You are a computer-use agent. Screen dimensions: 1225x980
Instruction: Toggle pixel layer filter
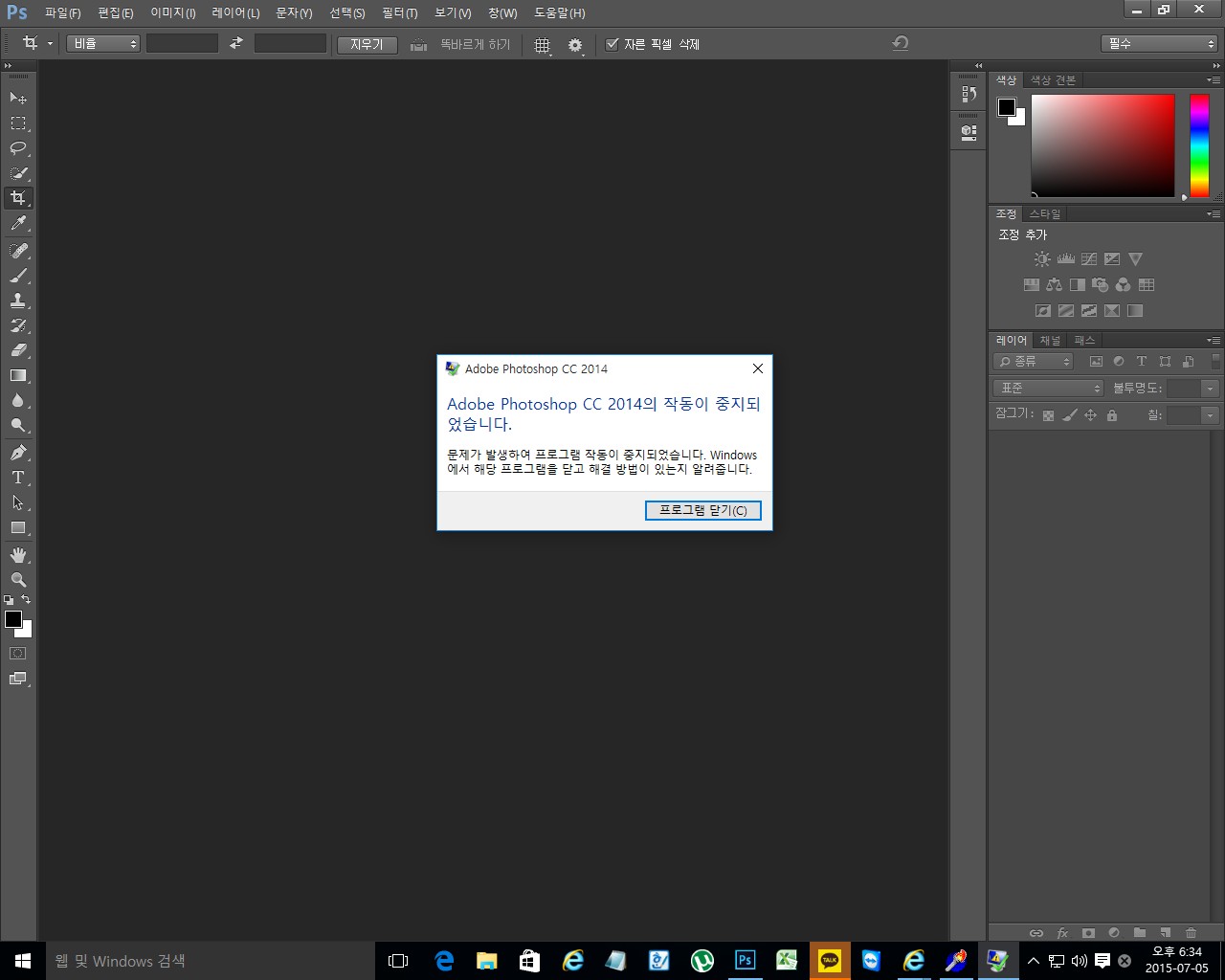point(1096,361)
